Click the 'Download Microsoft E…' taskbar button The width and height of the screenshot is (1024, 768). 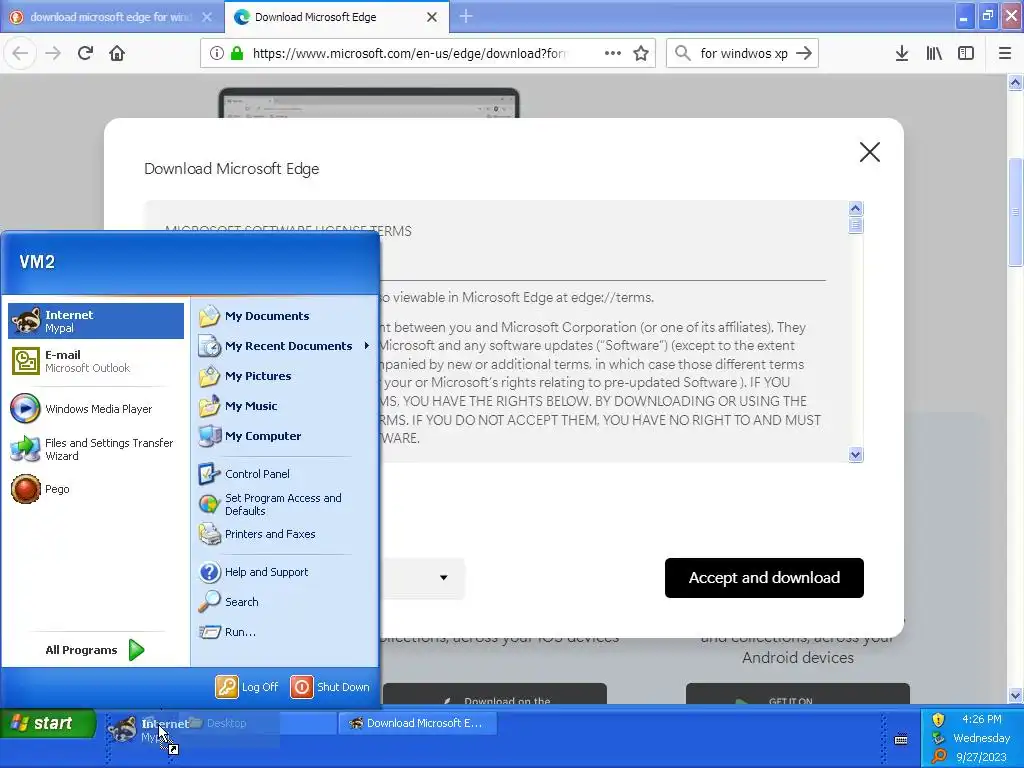[x=418, y=723]
